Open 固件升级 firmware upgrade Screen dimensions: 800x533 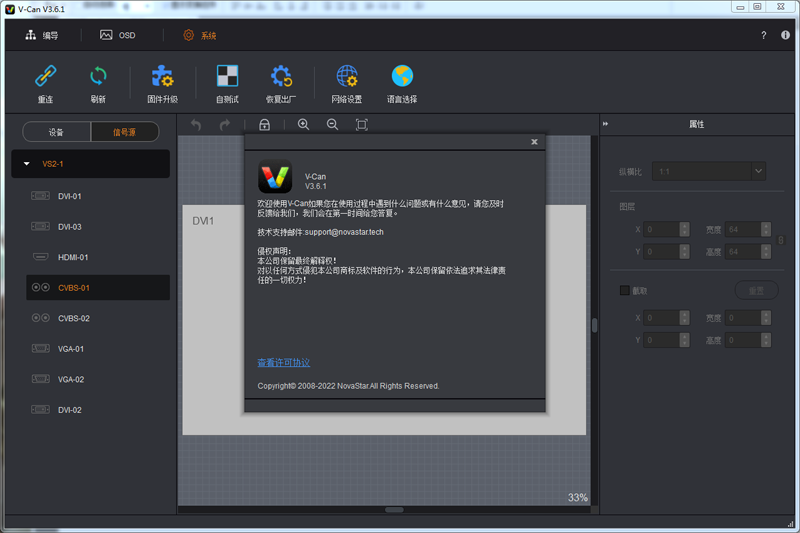tap(162, 77)
